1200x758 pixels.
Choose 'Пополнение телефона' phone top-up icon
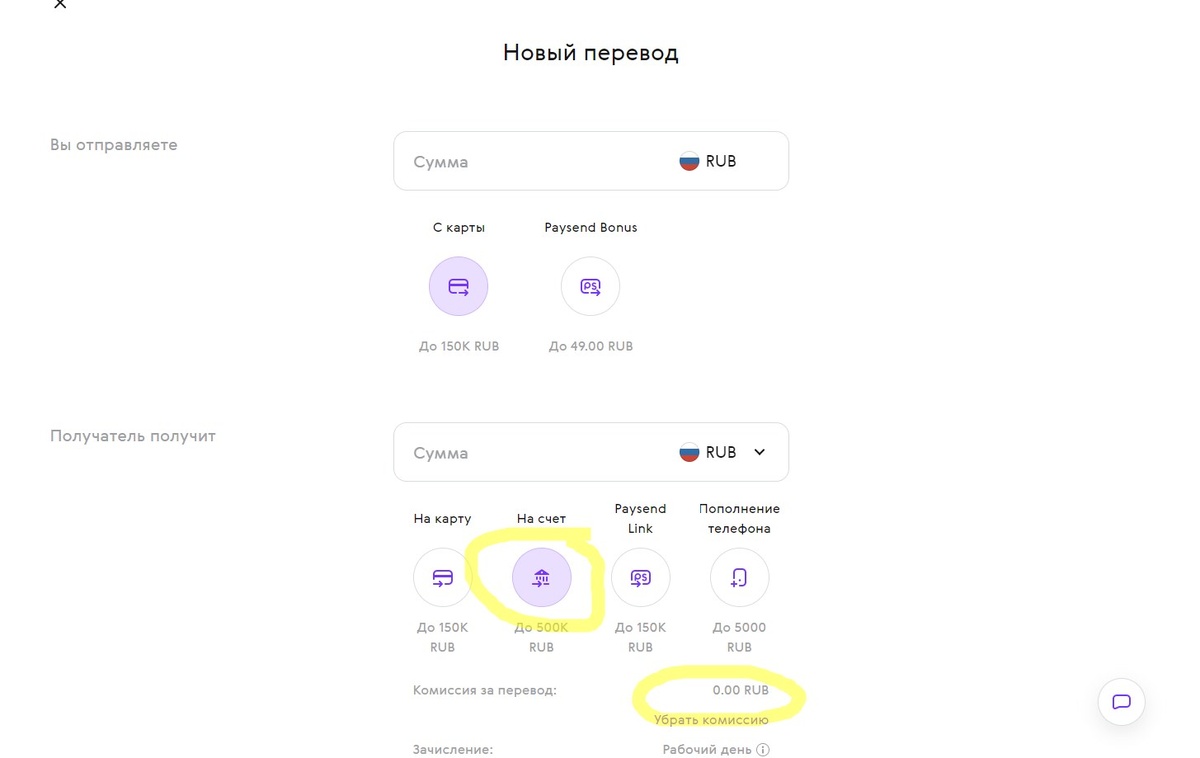click(x=739, y=578)
